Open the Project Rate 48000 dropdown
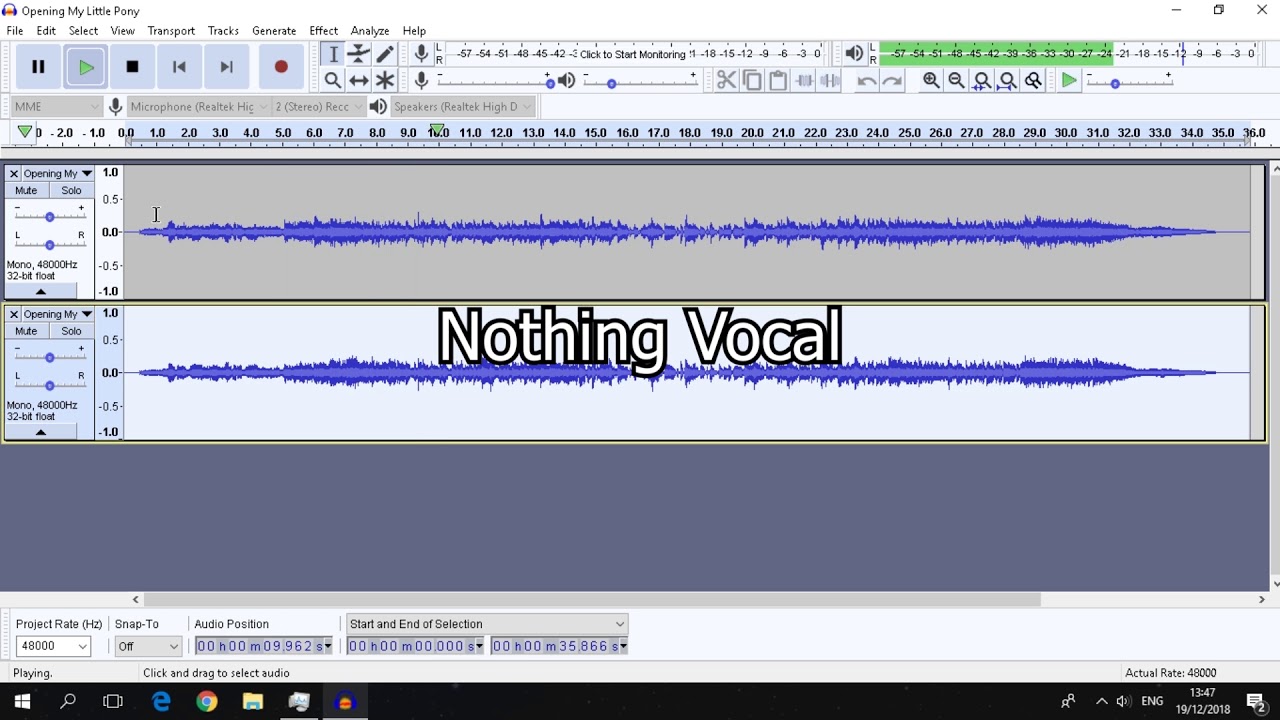 tap(53, 646)
